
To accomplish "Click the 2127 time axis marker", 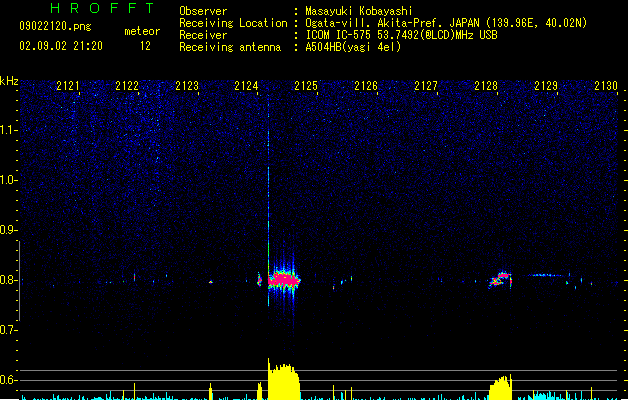I will (426, 85).
